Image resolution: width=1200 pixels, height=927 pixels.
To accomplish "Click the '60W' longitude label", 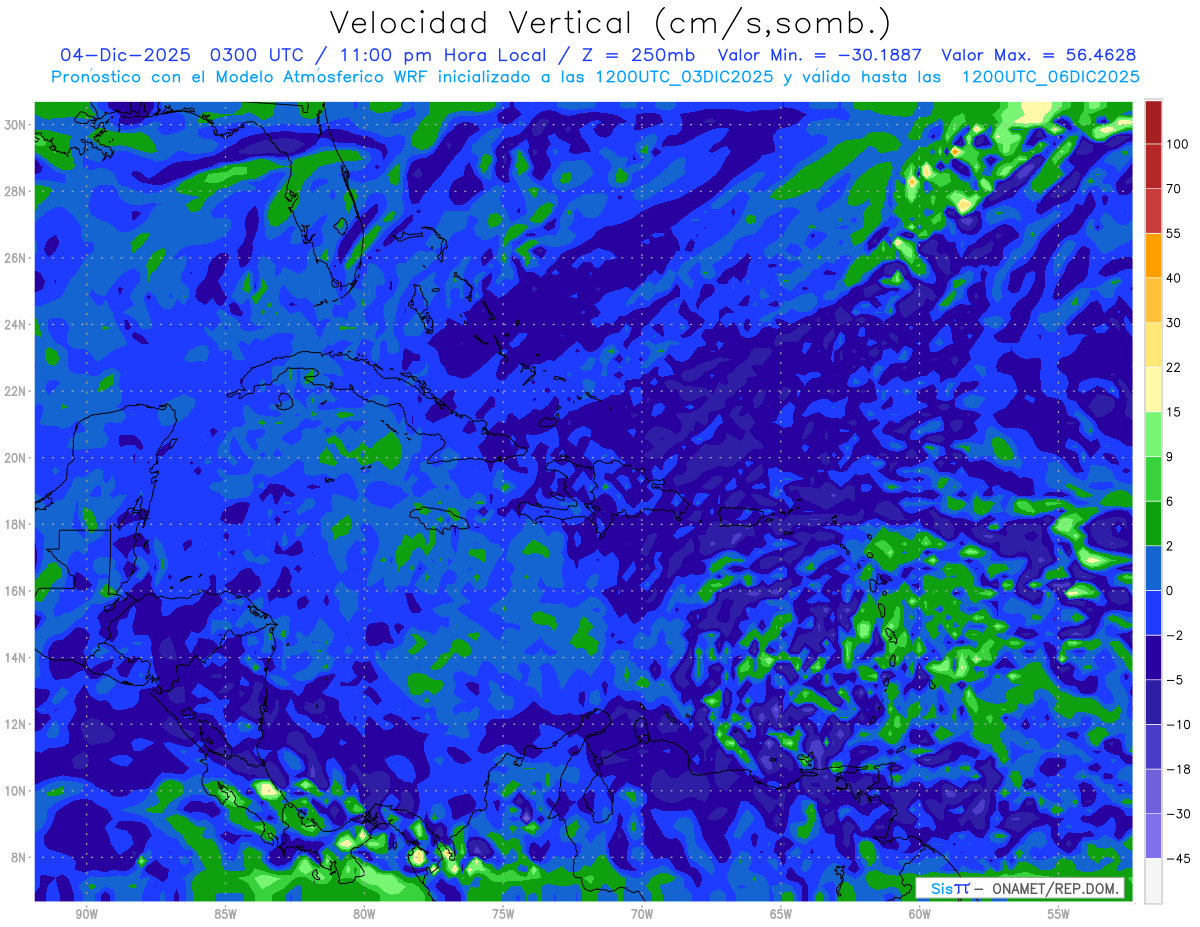I will point(920,914).
